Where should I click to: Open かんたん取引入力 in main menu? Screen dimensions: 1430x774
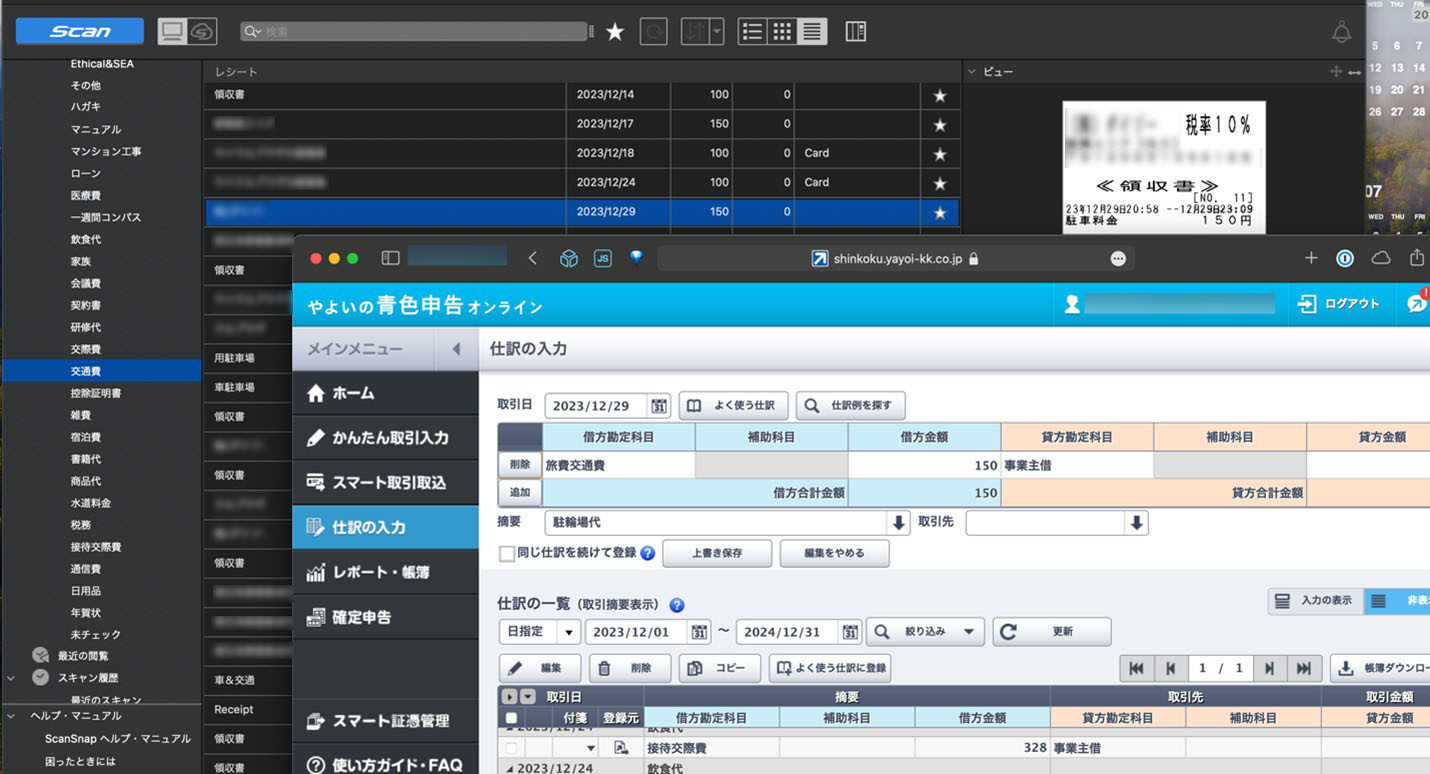(x=385, y=438)
